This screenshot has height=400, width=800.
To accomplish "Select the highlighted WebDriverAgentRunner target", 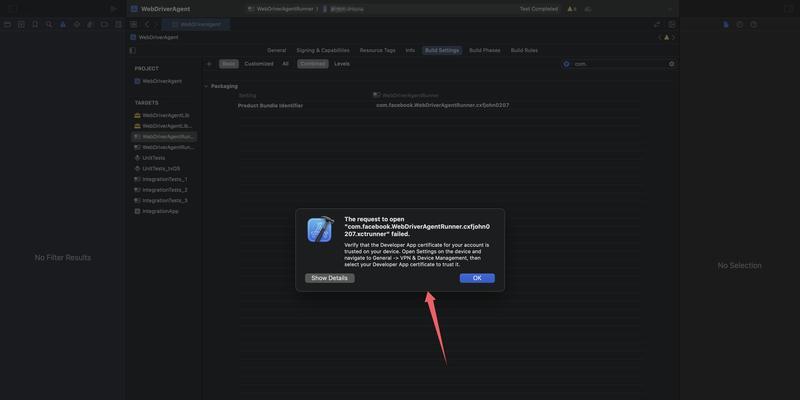I will (164, 137).
